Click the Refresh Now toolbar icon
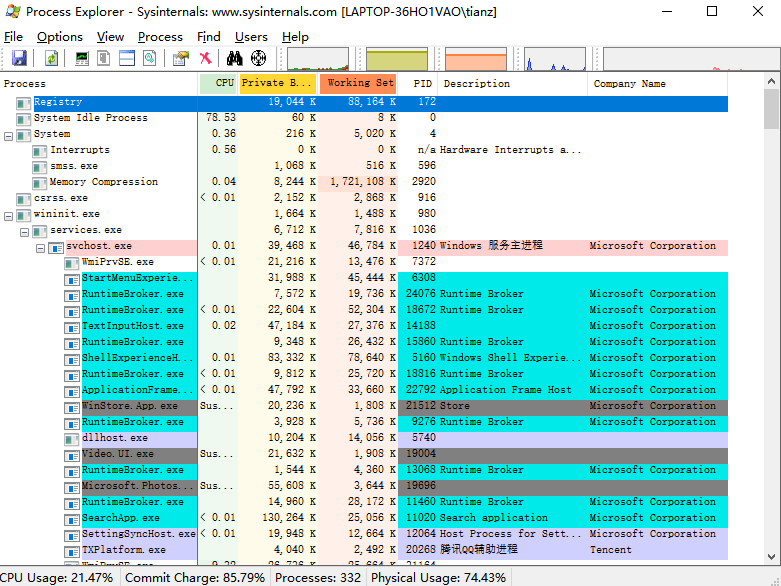Screen dimensions: 781x586 51,58
